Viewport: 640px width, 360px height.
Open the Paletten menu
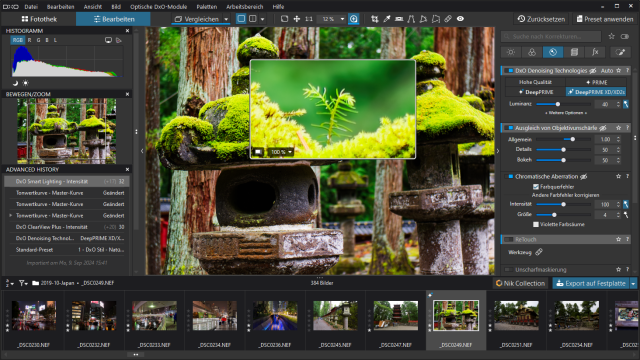click(x=207, y=7)
